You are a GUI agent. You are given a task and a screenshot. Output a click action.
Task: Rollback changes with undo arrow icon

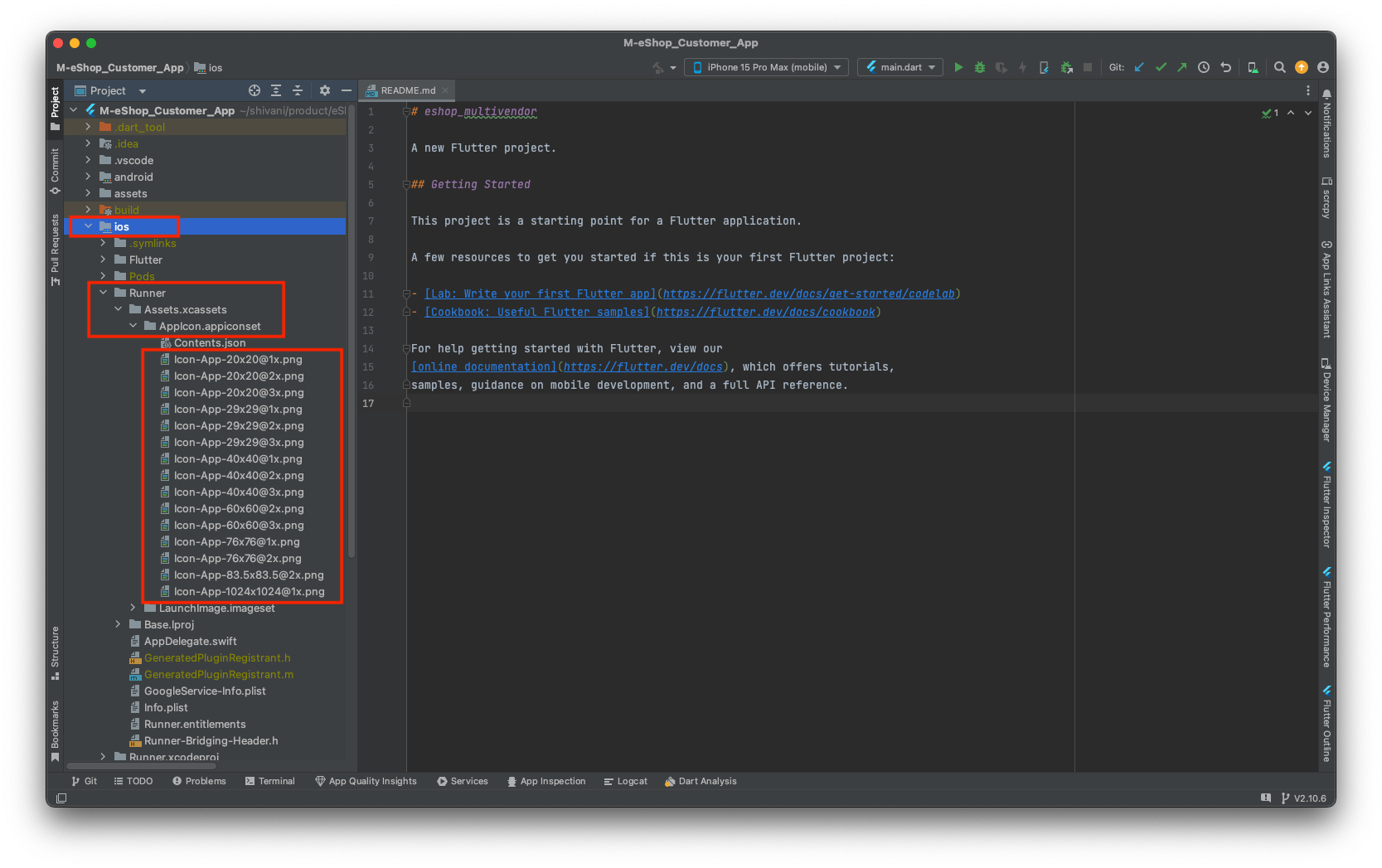click(1225, 67)
